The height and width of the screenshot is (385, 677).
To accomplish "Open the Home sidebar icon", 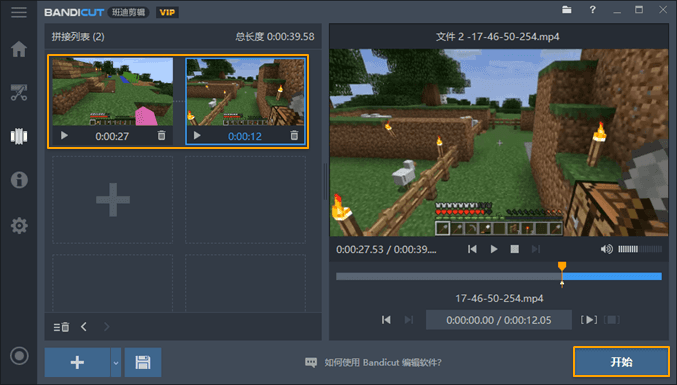I will [x=19, y=49].
